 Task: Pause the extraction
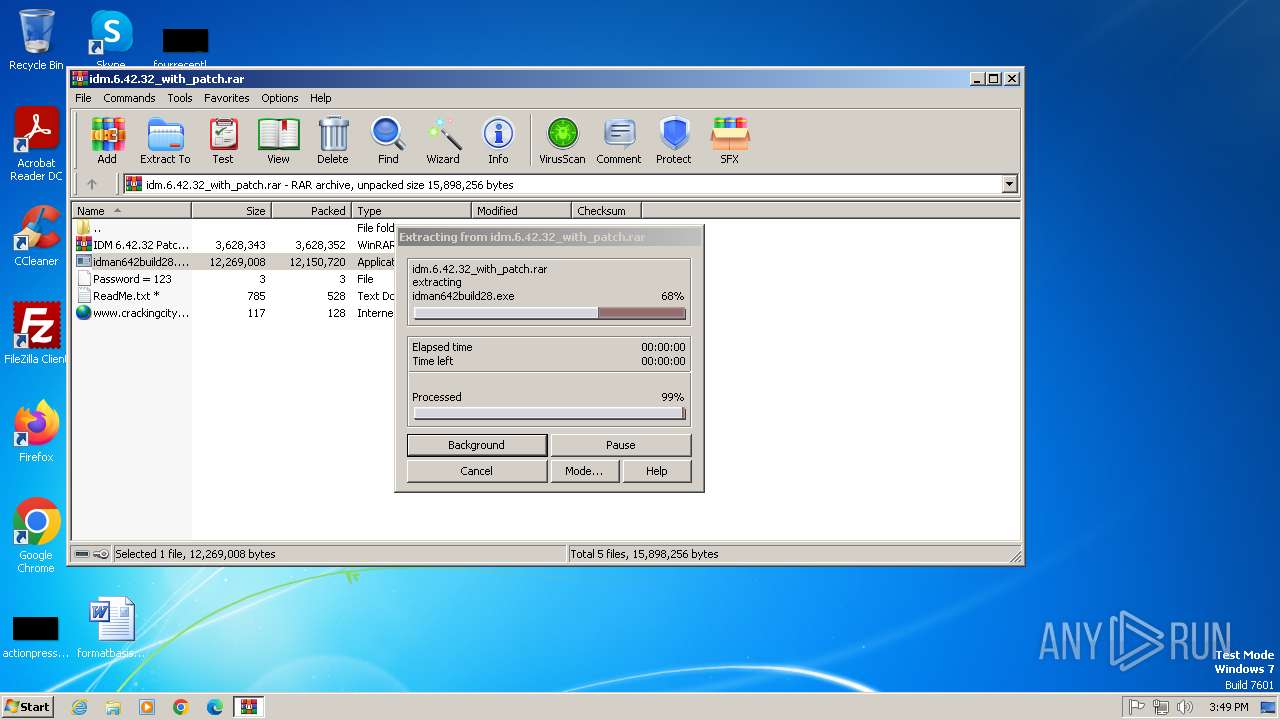pos(621,445)
